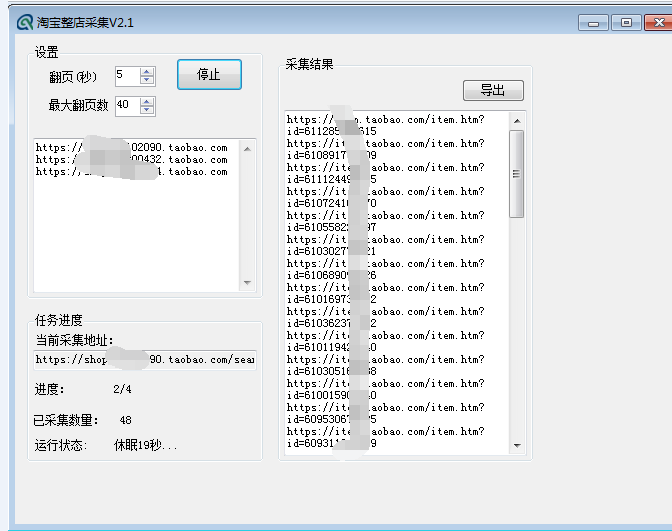Minimize the 淘宝整店采集 window
This screenshot has width=672, height=531.
[594, 23]
